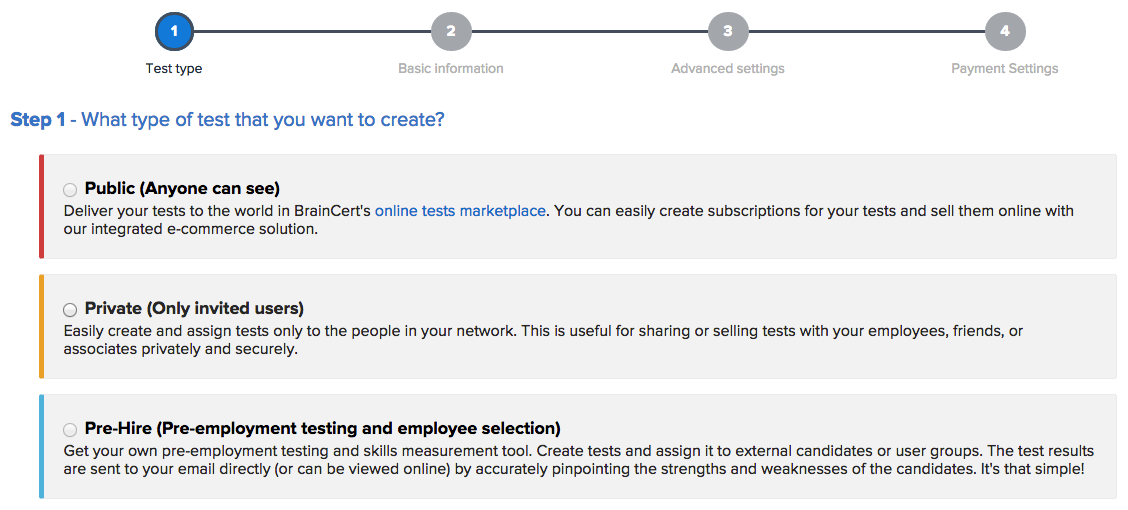Open the online tests marketplace link
This screenshot has width=1128, height=510.
click(x=460, y=211)
